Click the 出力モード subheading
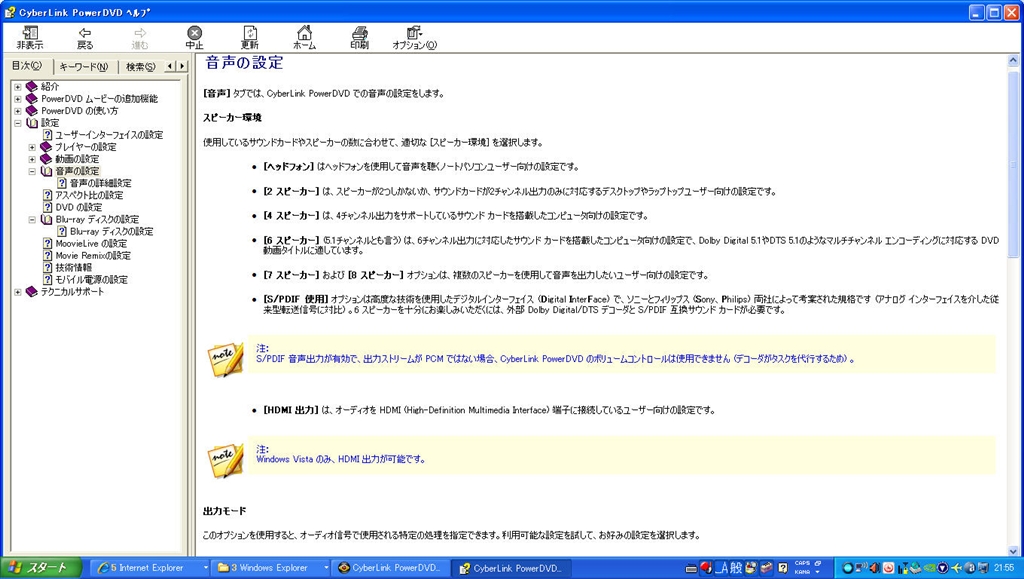This screenshot has height=579, width=1024. [x=225, y=511]
